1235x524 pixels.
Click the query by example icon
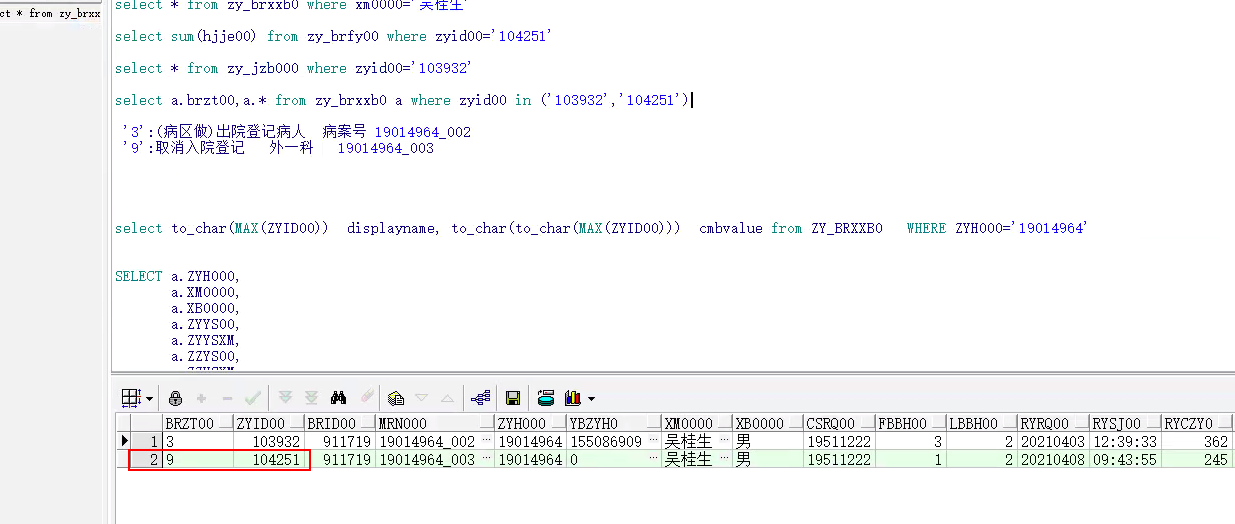tap(396, 397)
